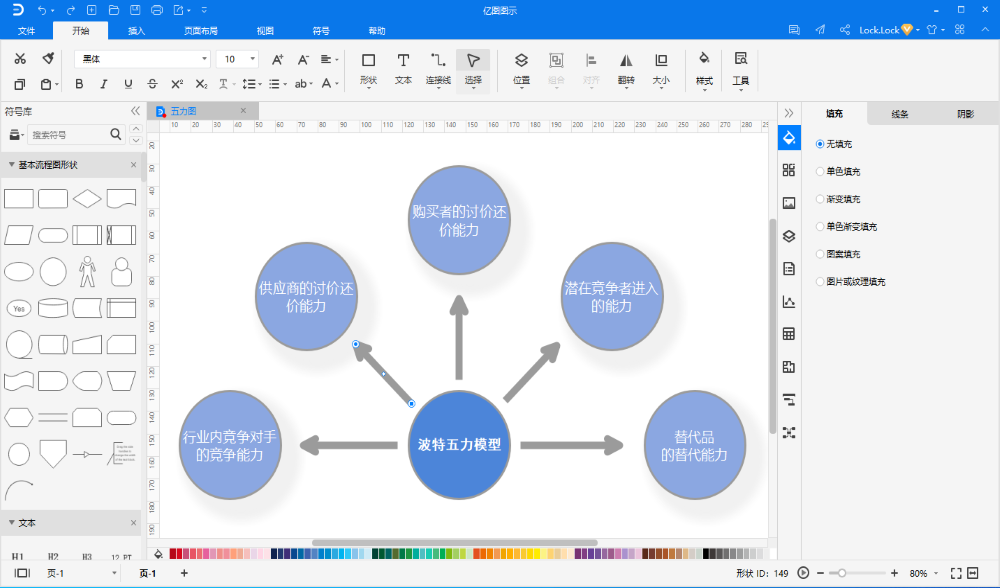Open the 大小 size tool
This screenshot has height=588, width=1000.
[661, 69]
